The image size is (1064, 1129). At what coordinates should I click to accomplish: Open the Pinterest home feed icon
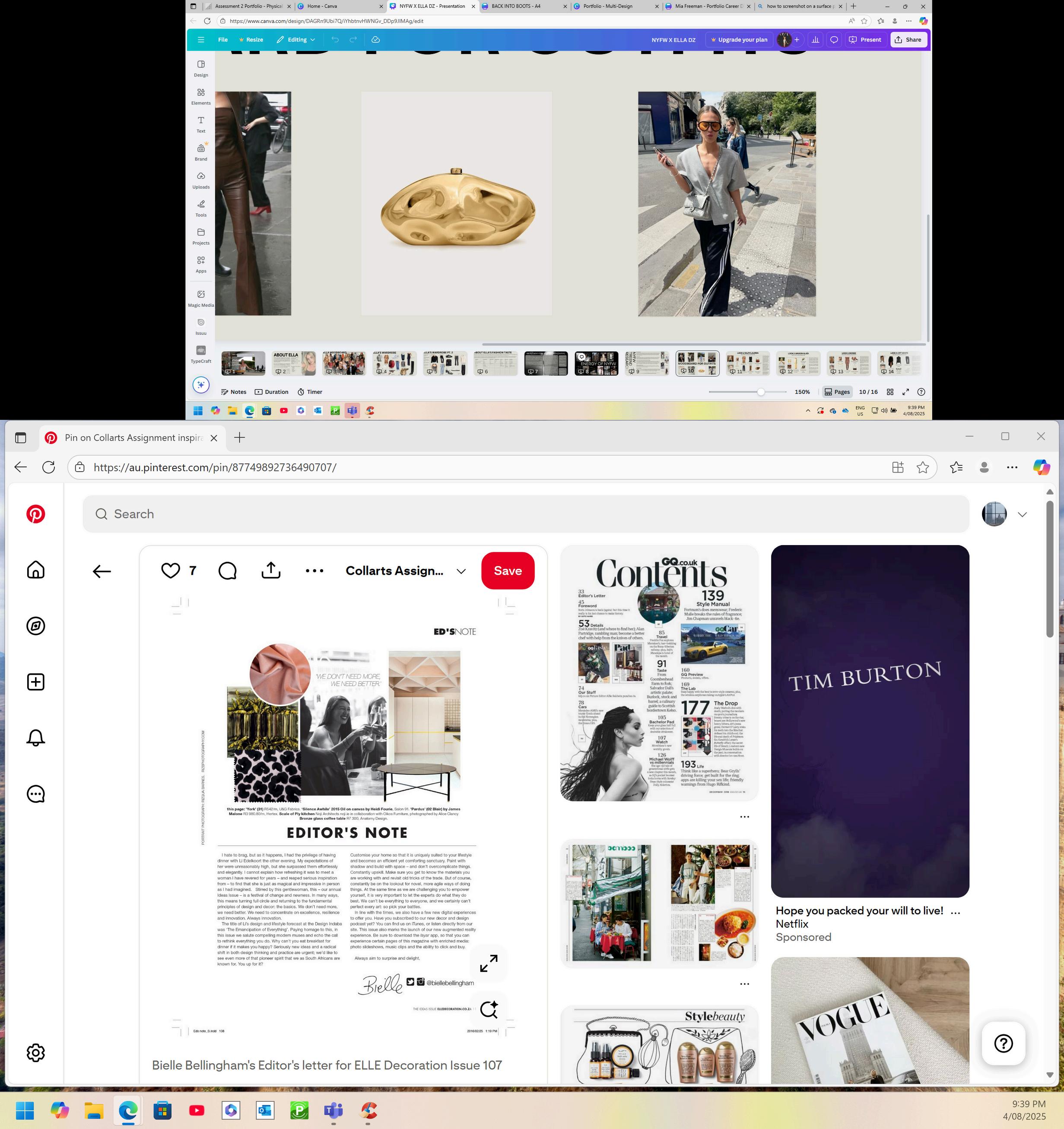pyautogui.click(x=36, y=570)
